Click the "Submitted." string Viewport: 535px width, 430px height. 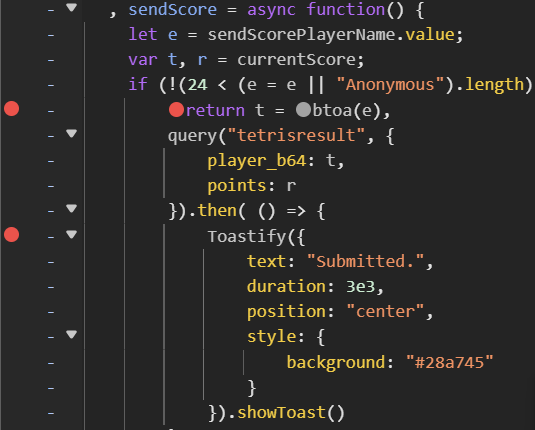tap(365, 261)
